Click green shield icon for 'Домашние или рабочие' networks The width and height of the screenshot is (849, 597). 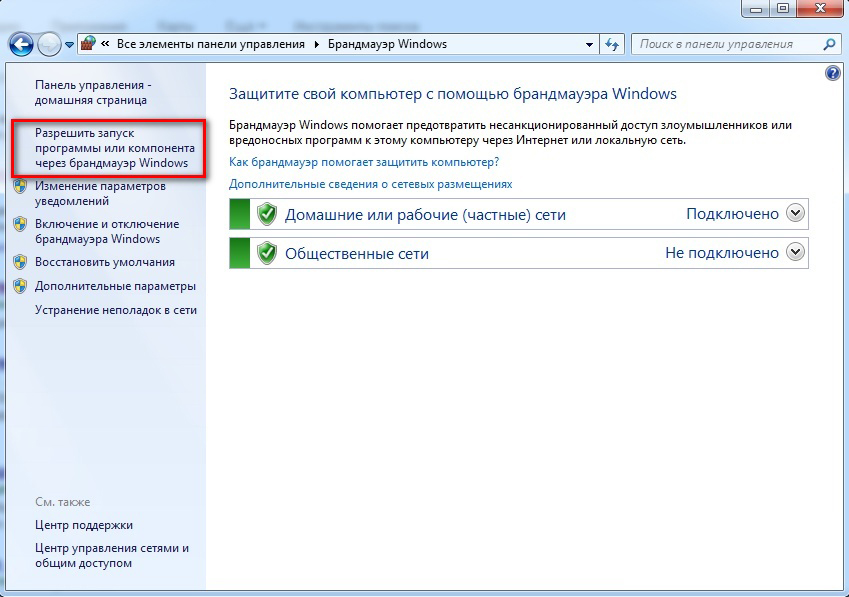pyautogui.click(x=266, y=214)
